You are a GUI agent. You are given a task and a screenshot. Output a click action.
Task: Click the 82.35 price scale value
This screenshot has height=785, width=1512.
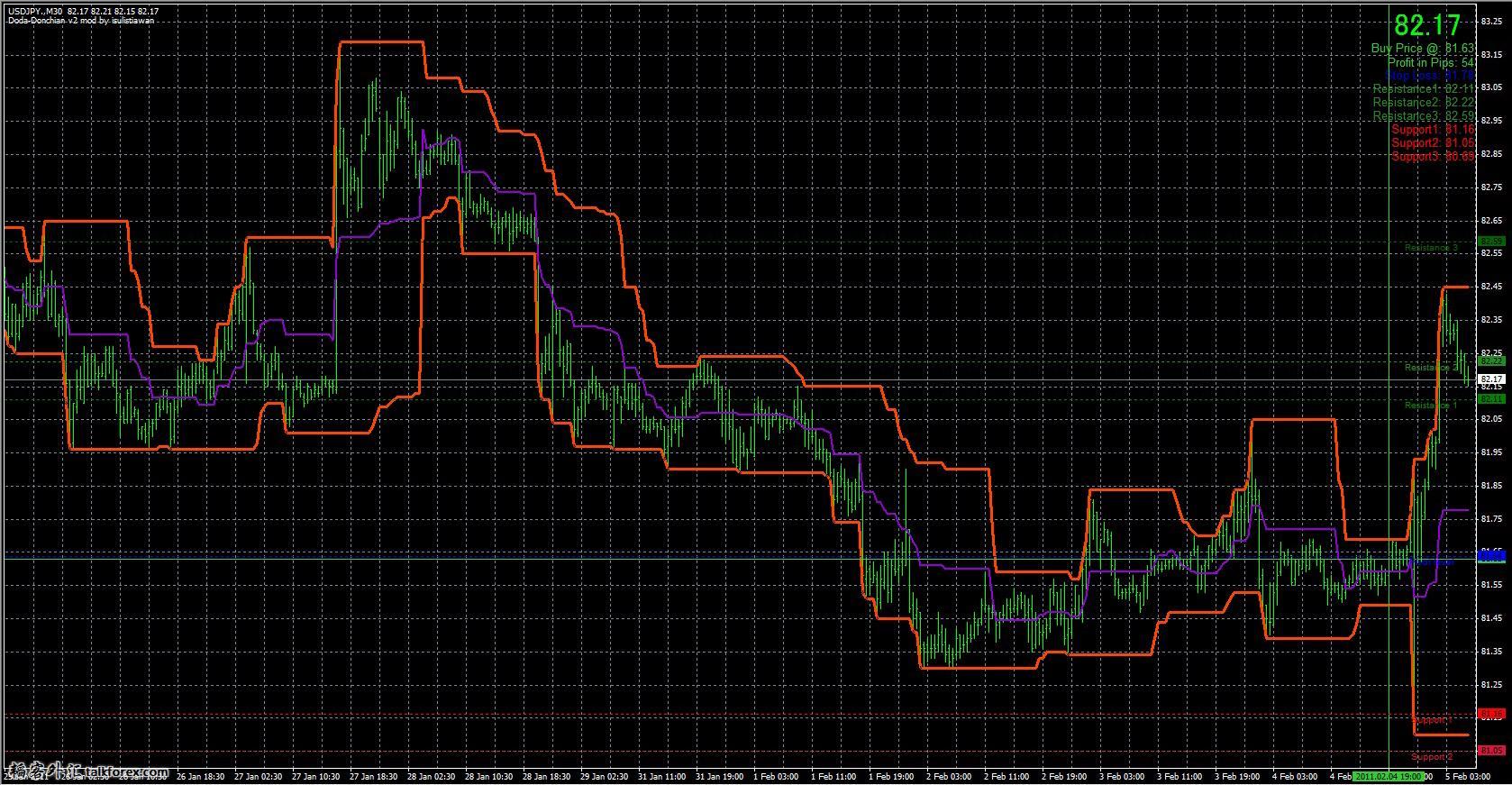pos(1492,320)
